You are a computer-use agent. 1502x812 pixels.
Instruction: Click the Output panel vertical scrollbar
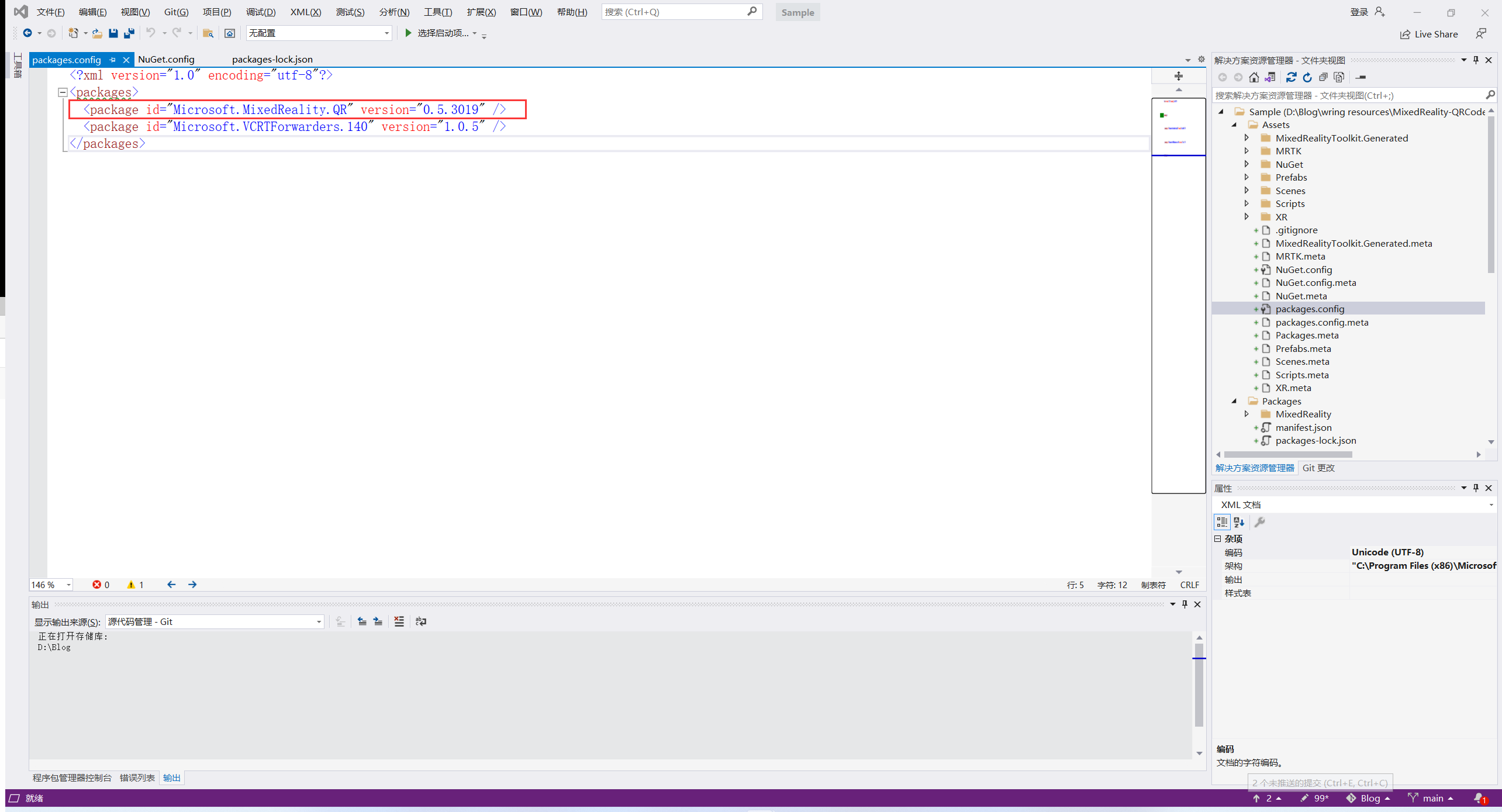click(x=1199, y=684)
